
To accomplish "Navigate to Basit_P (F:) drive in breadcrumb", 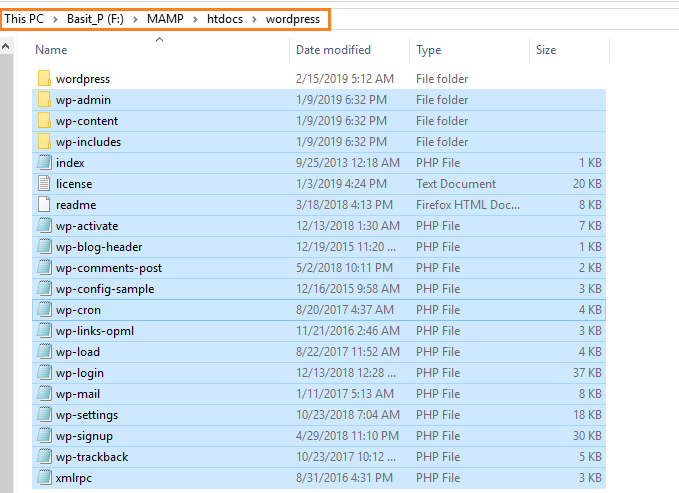I will [95, 19].
